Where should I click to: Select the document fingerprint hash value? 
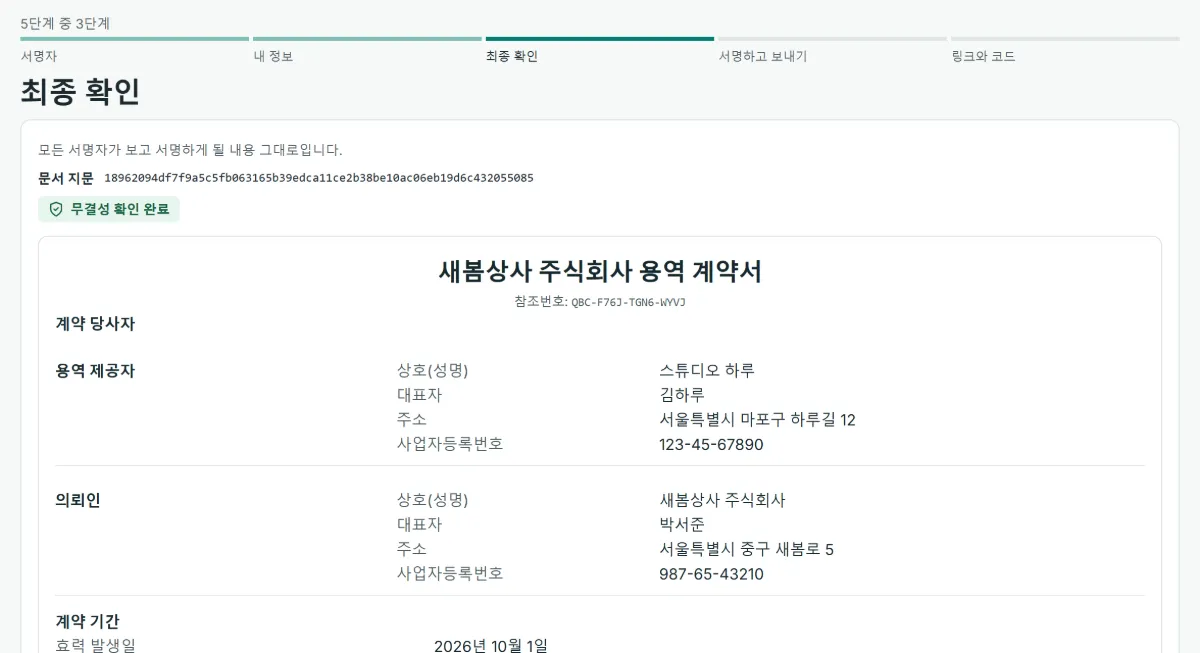point(319,178)
